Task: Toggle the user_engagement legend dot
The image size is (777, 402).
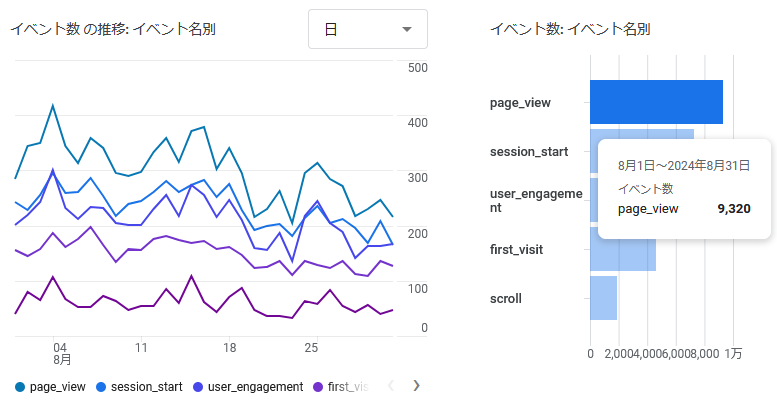Action: 198,387
